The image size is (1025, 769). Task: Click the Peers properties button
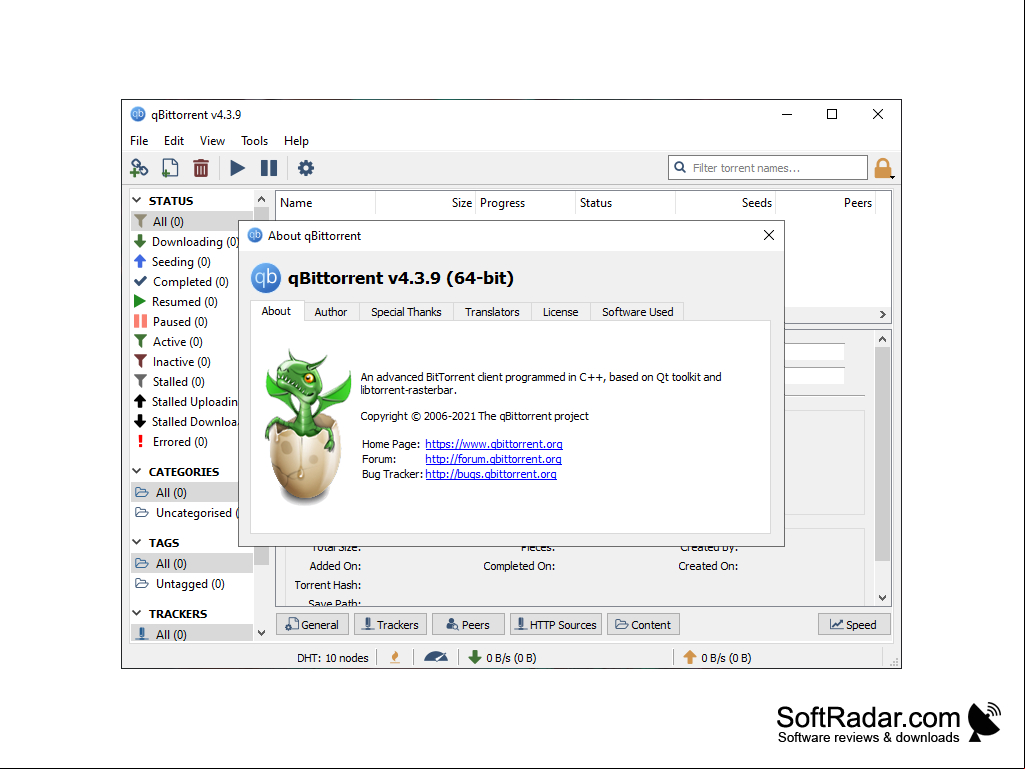pos(468,624)
